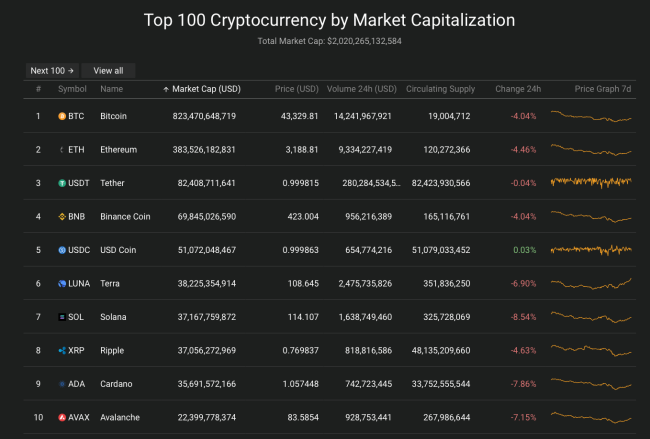The height and width of the screenshot is (439, 650).
Task: Click the Ethereum logo next to ETH
Action: pos(62,150)
